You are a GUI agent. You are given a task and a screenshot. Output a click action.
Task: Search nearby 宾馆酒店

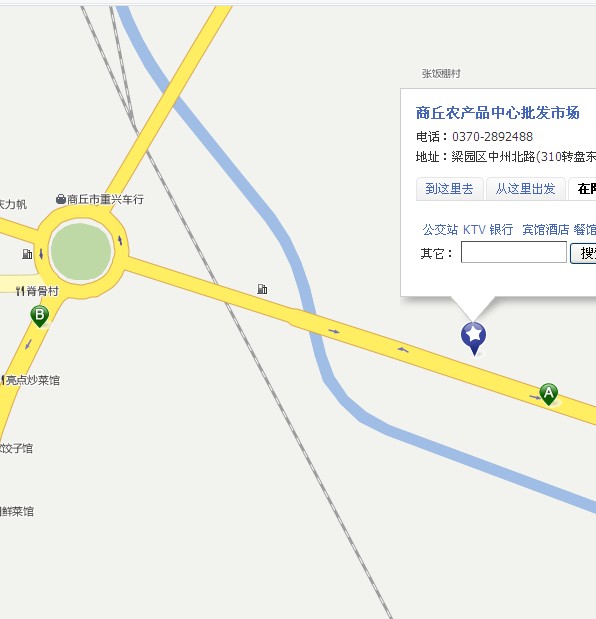pos(545,229)
